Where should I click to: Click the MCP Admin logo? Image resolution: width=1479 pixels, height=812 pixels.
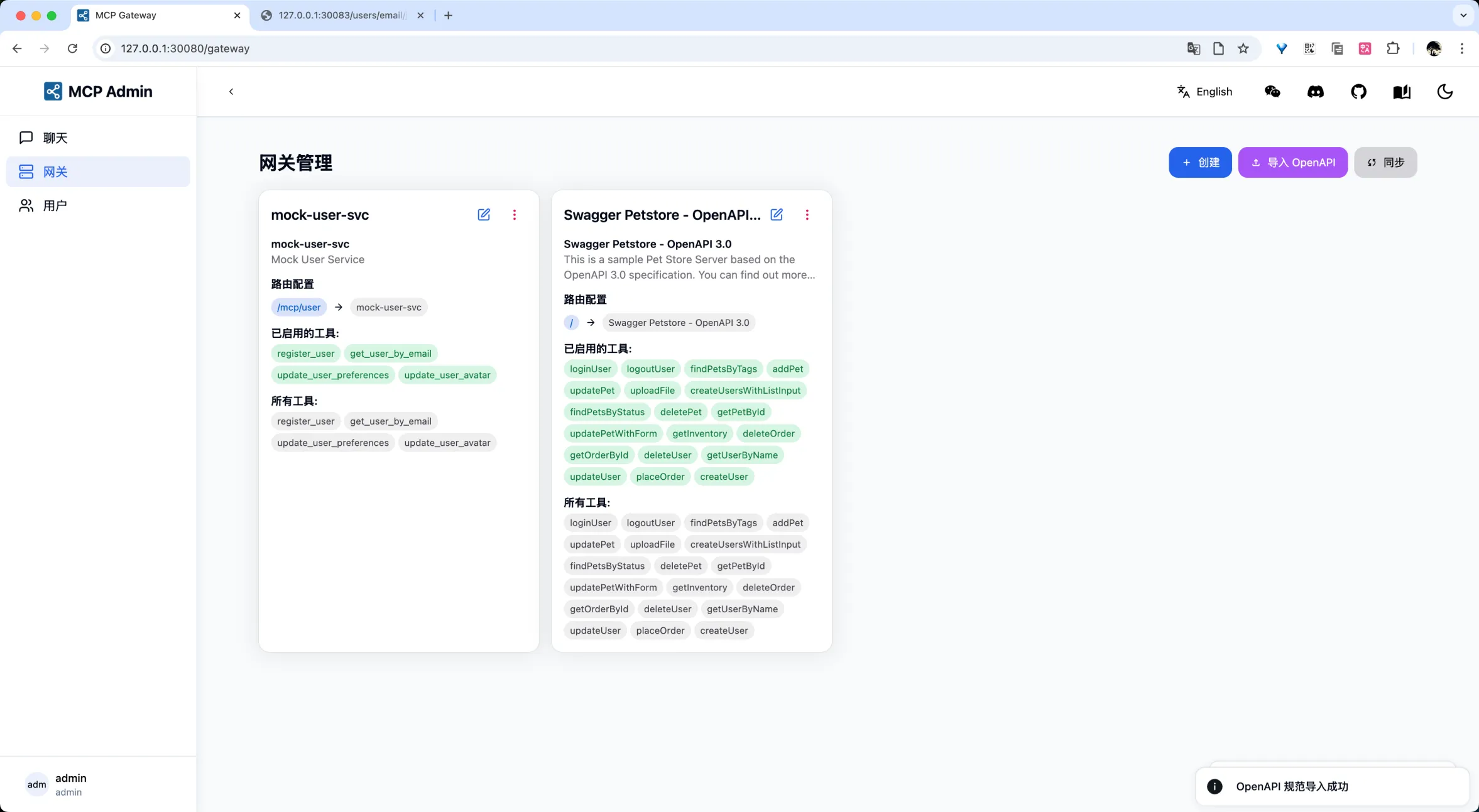(98, 92)
